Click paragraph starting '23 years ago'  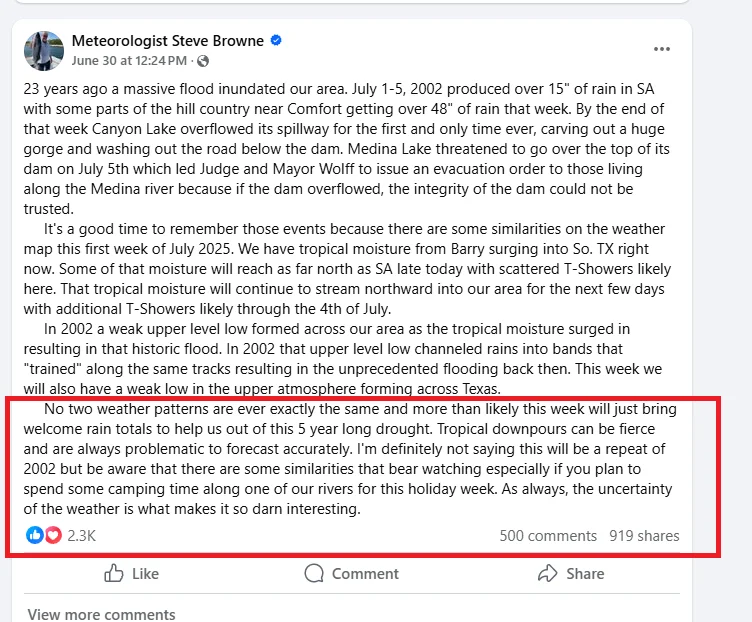point(341,149)
